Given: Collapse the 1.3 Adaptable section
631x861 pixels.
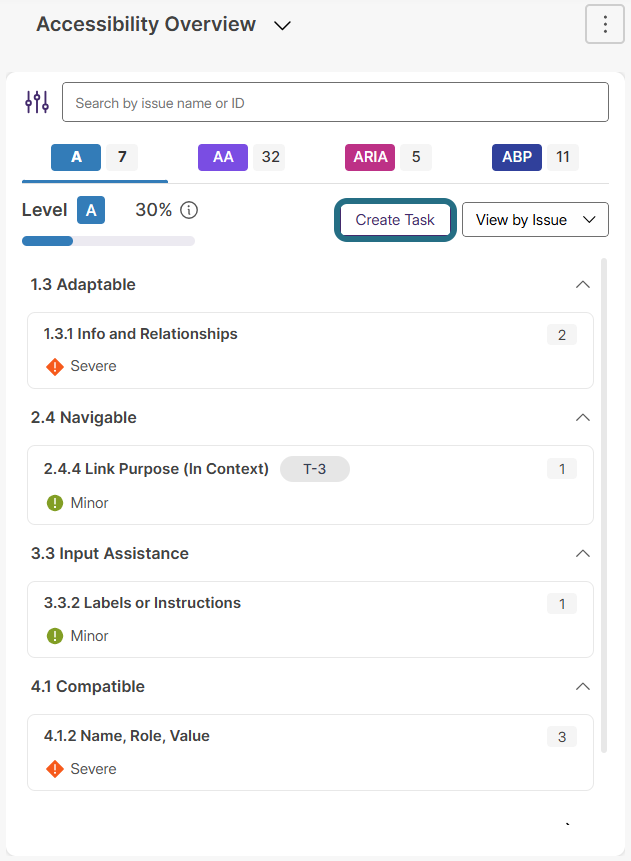Looking at the screenshot, I should pyautogui.click(x=583, y=284).
